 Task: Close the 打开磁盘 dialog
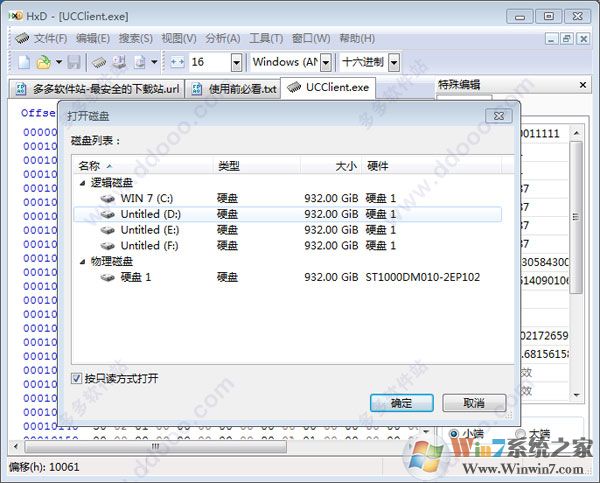click(499, 116)
